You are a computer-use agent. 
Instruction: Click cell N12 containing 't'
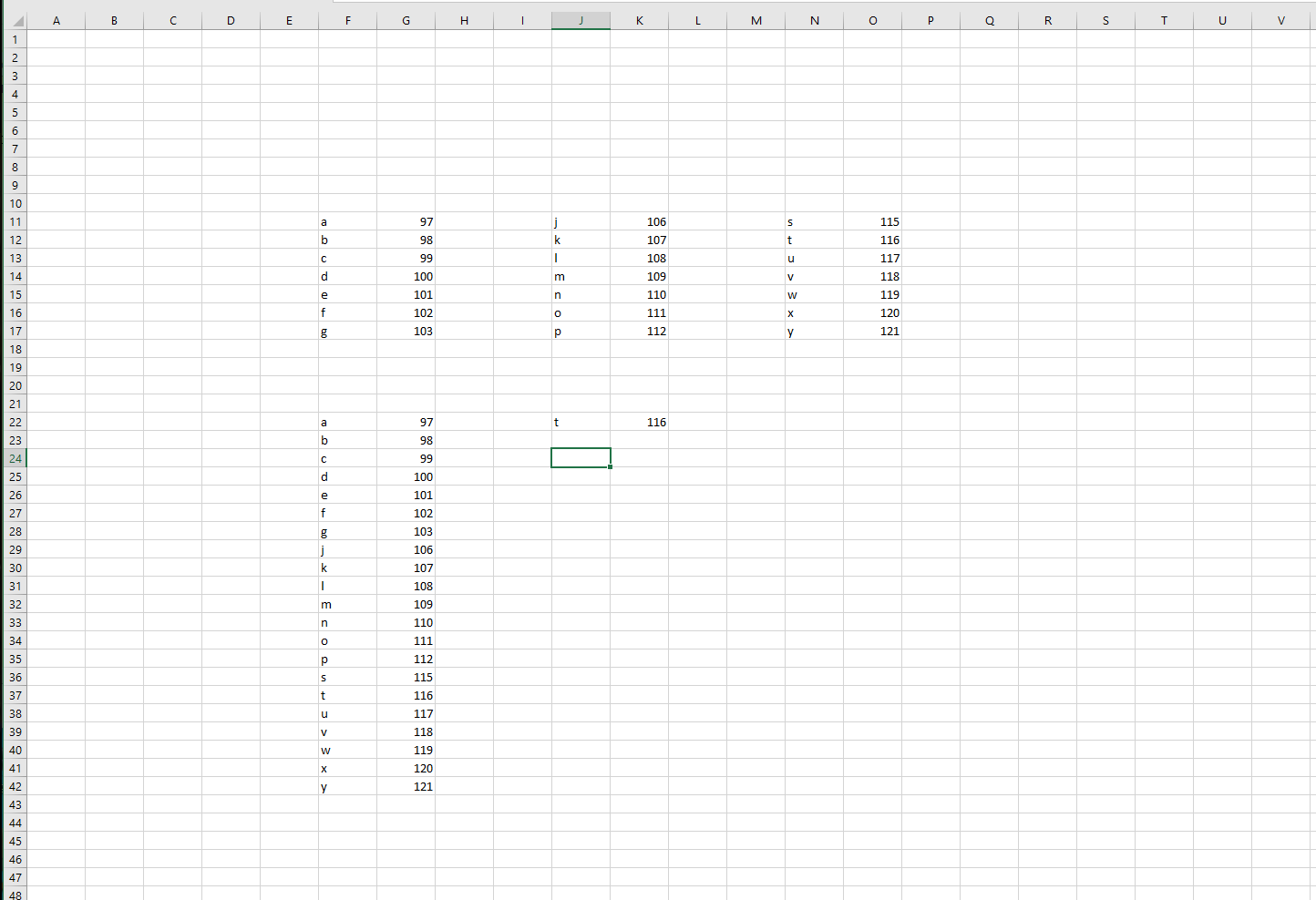(815, 240)
